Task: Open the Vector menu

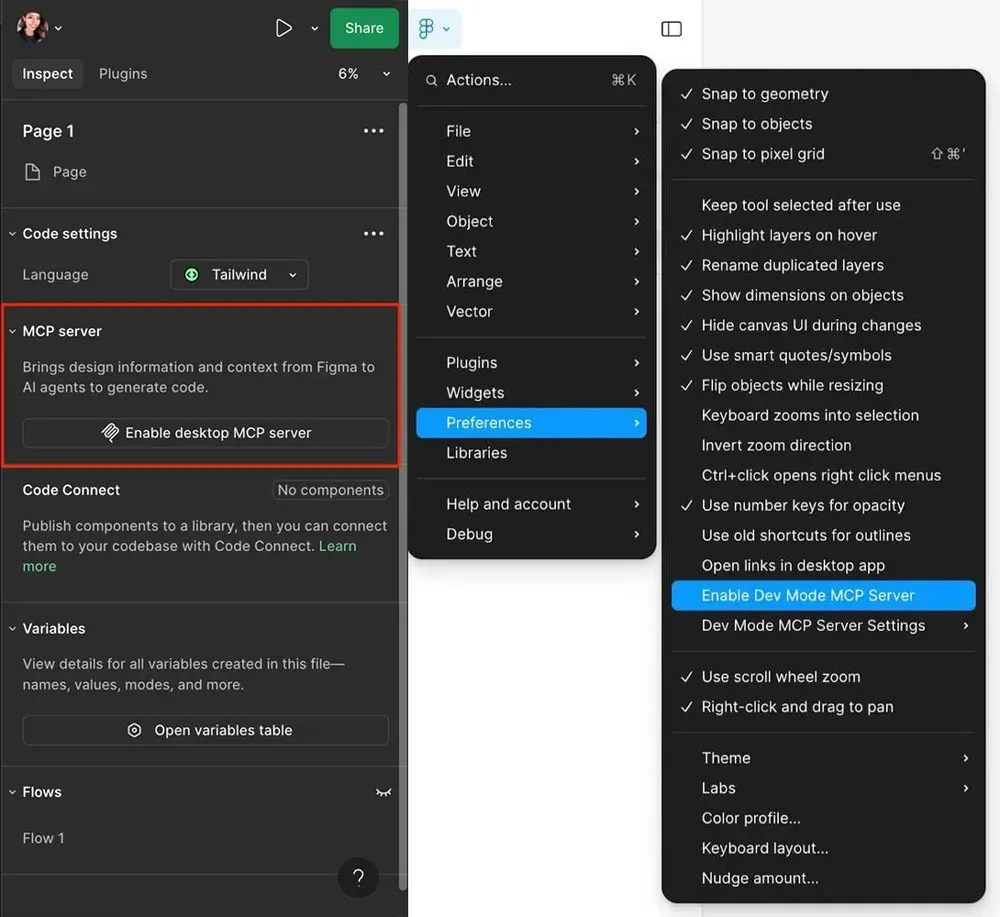Action: point(531,311)
